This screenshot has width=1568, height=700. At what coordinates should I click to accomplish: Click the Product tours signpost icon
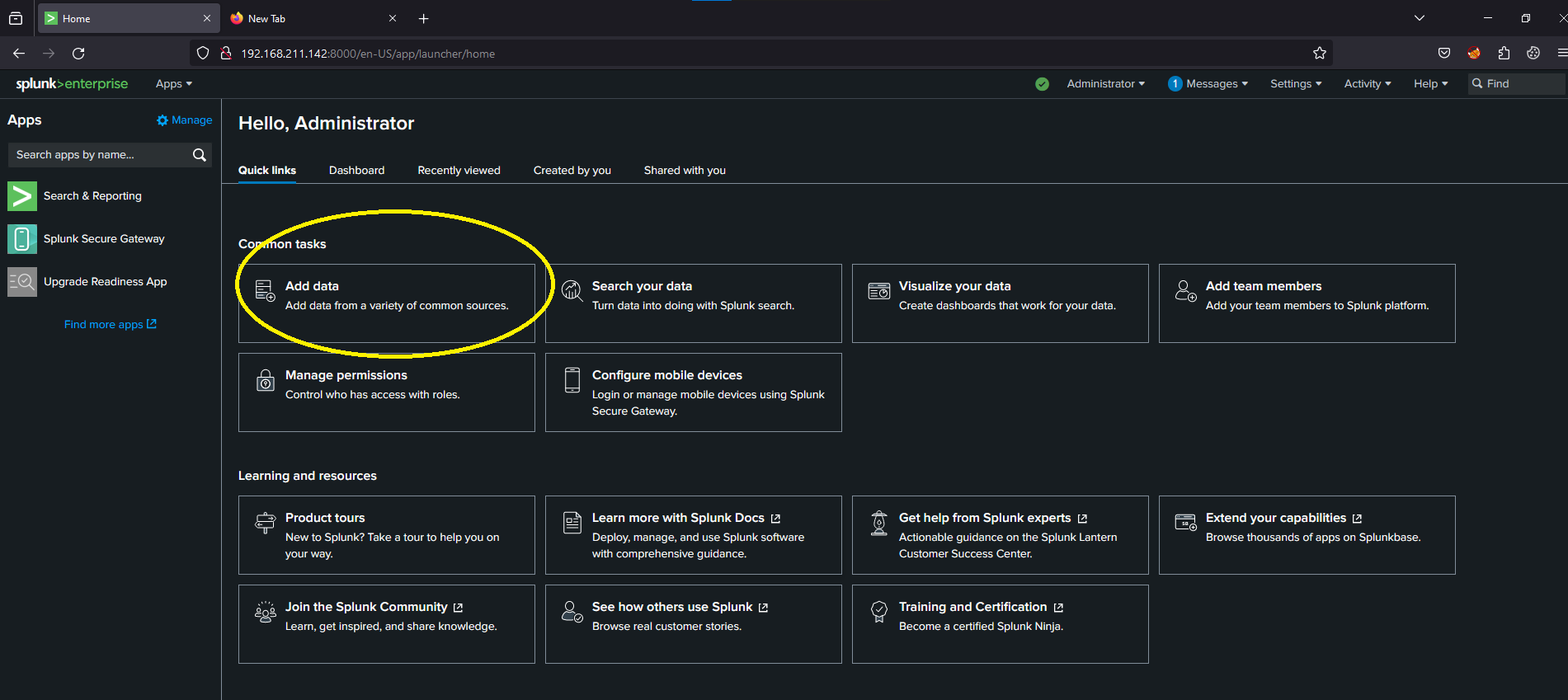tap(265, 522)
